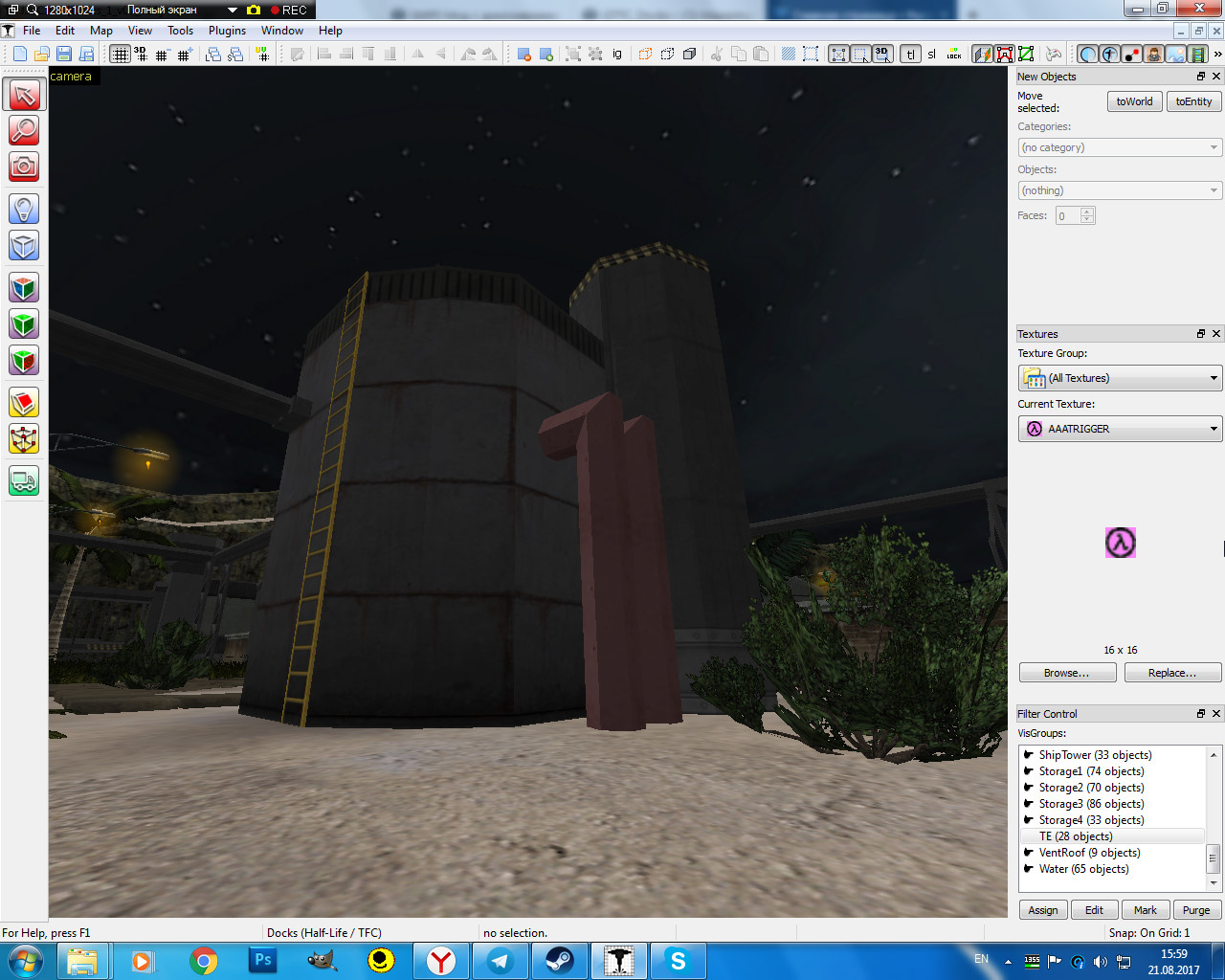
Task: Open the Map menu
Action: (100, 31)
